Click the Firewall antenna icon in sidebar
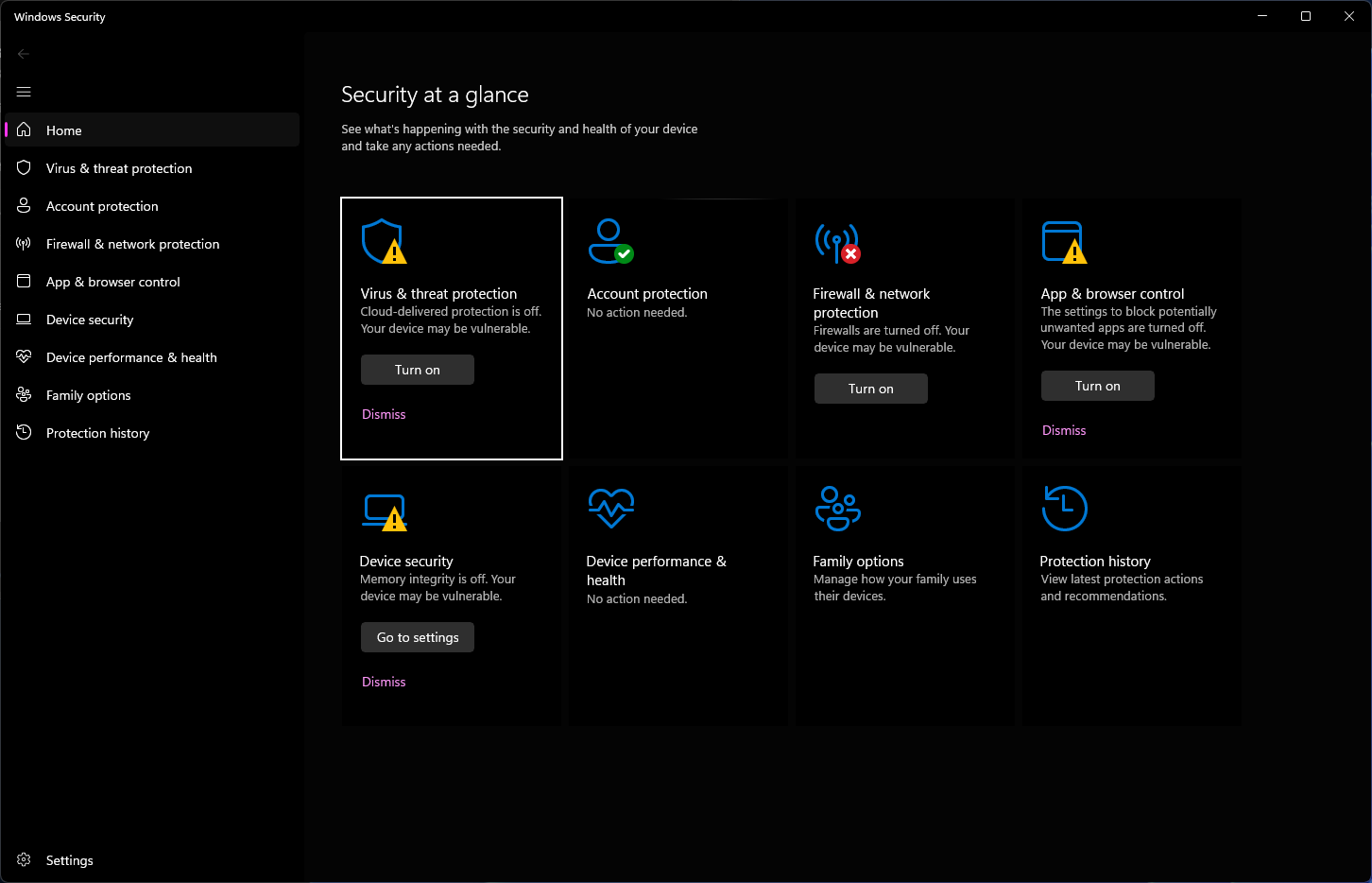The width and height of the screenshot is (1372, 883). click(24, 243)
